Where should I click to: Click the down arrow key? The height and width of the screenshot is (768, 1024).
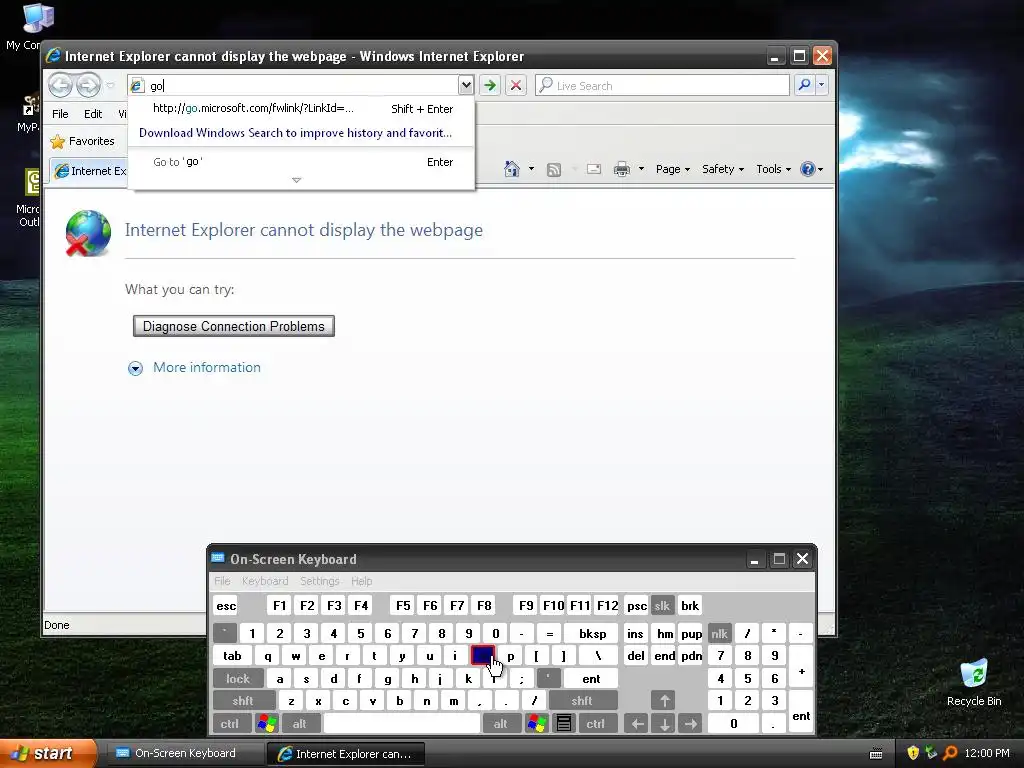(664, 724)
